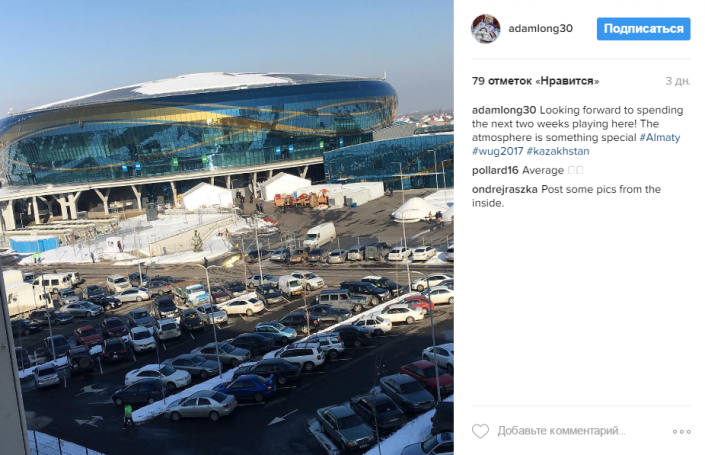This screenshot has width=705, height=455.
Task: Open the #wug2017 hashtag link
Action: coord(498,151)
